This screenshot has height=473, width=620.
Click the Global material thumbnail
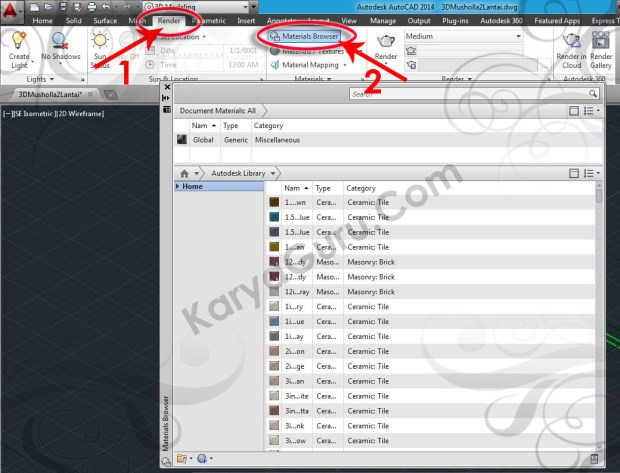tap(182, 139)
